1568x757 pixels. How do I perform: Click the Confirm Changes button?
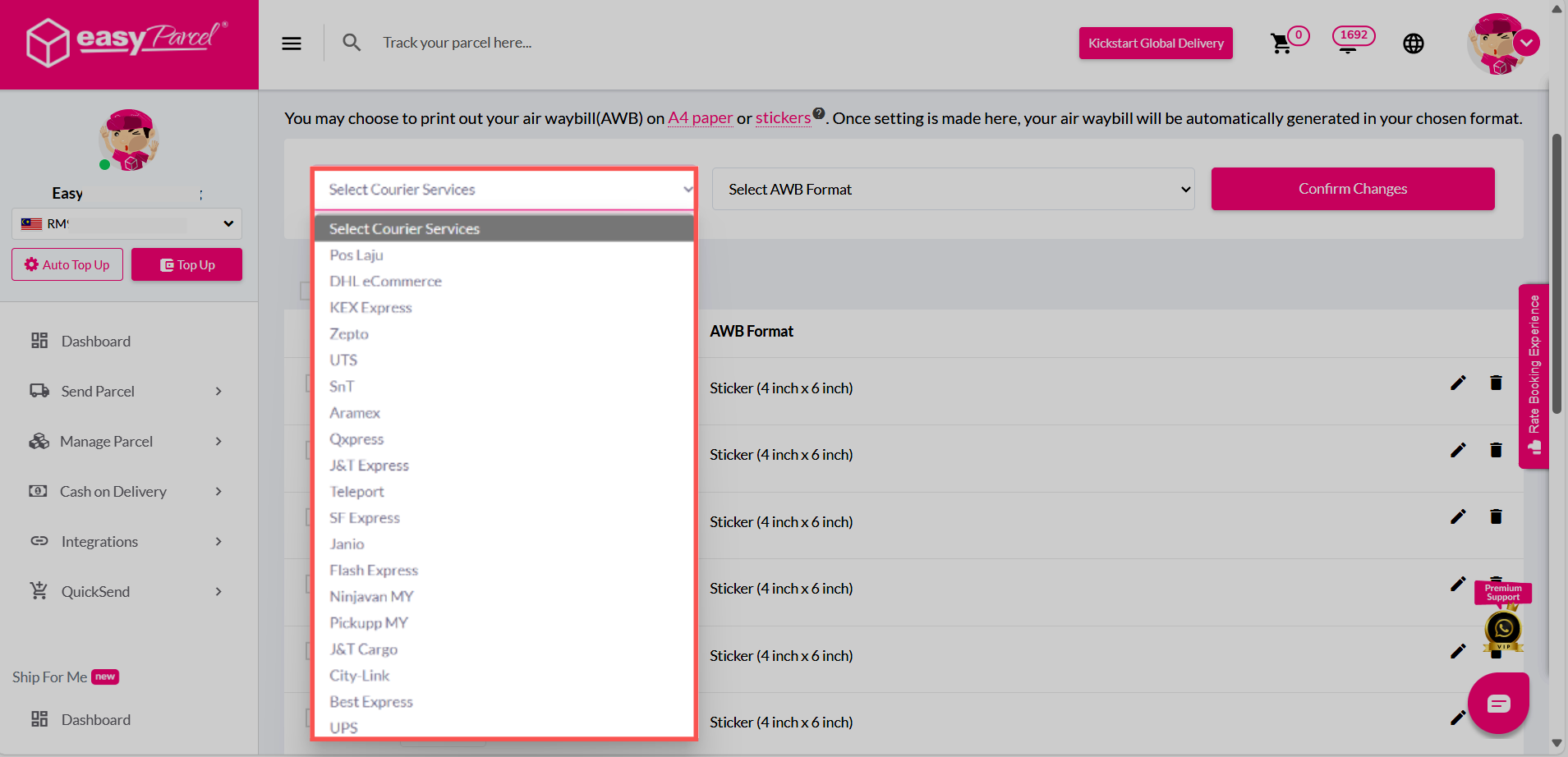click(x=1353, y=189)
